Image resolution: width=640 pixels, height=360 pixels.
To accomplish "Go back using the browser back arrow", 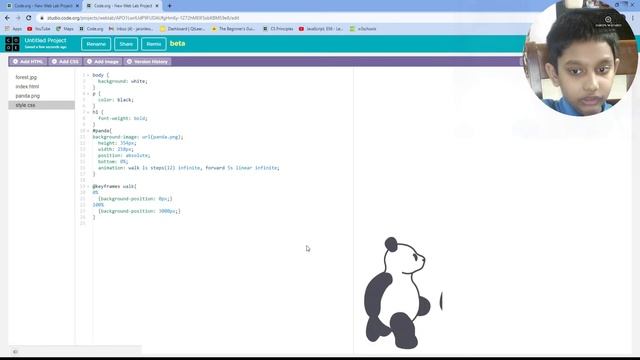I will (x=7, y=18).
